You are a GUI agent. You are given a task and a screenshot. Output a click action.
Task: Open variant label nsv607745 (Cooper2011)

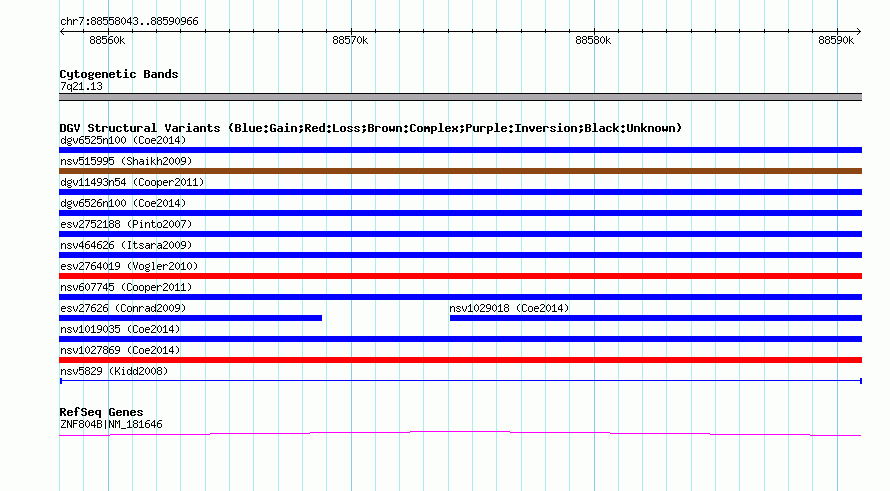pos(126,287)
